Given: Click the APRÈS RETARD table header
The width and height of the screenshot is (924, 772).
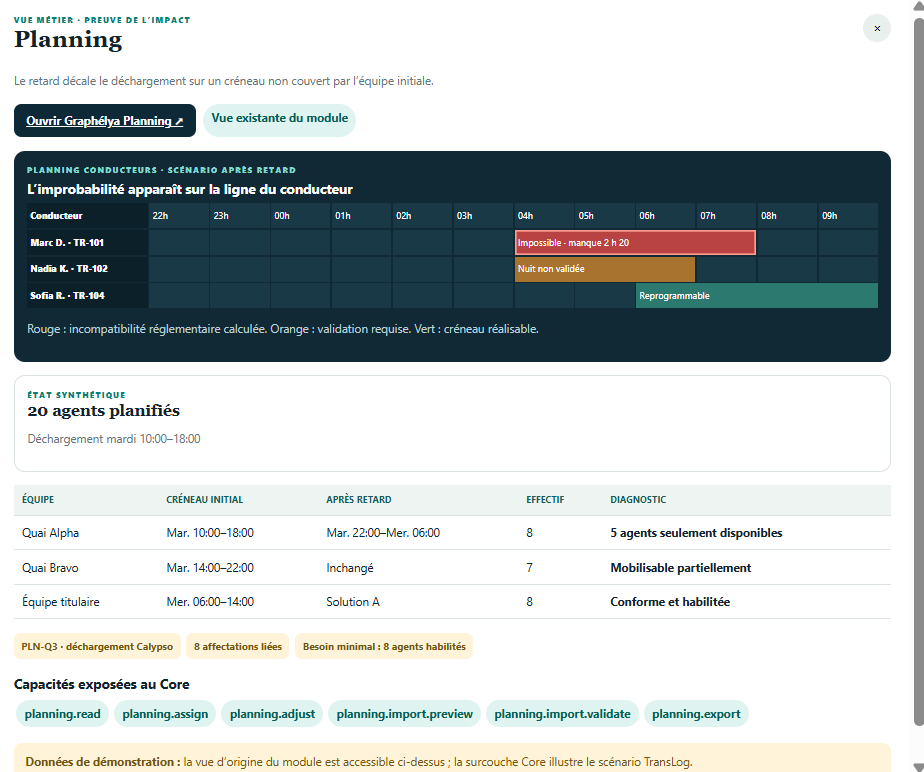Looking at the screenshot, I should pos(359,500).
